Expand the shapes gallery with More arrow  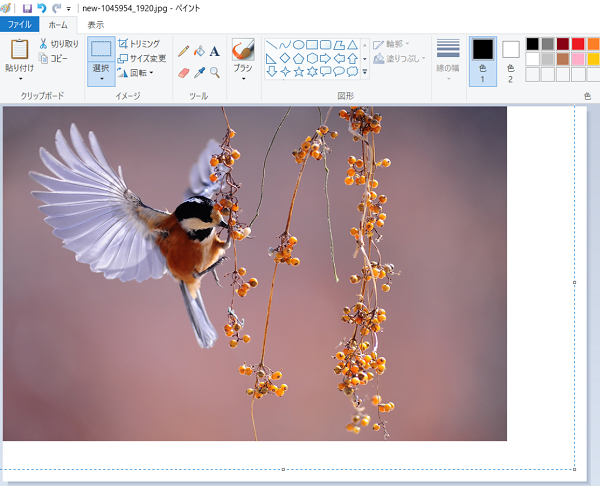(x=365, y=72)
